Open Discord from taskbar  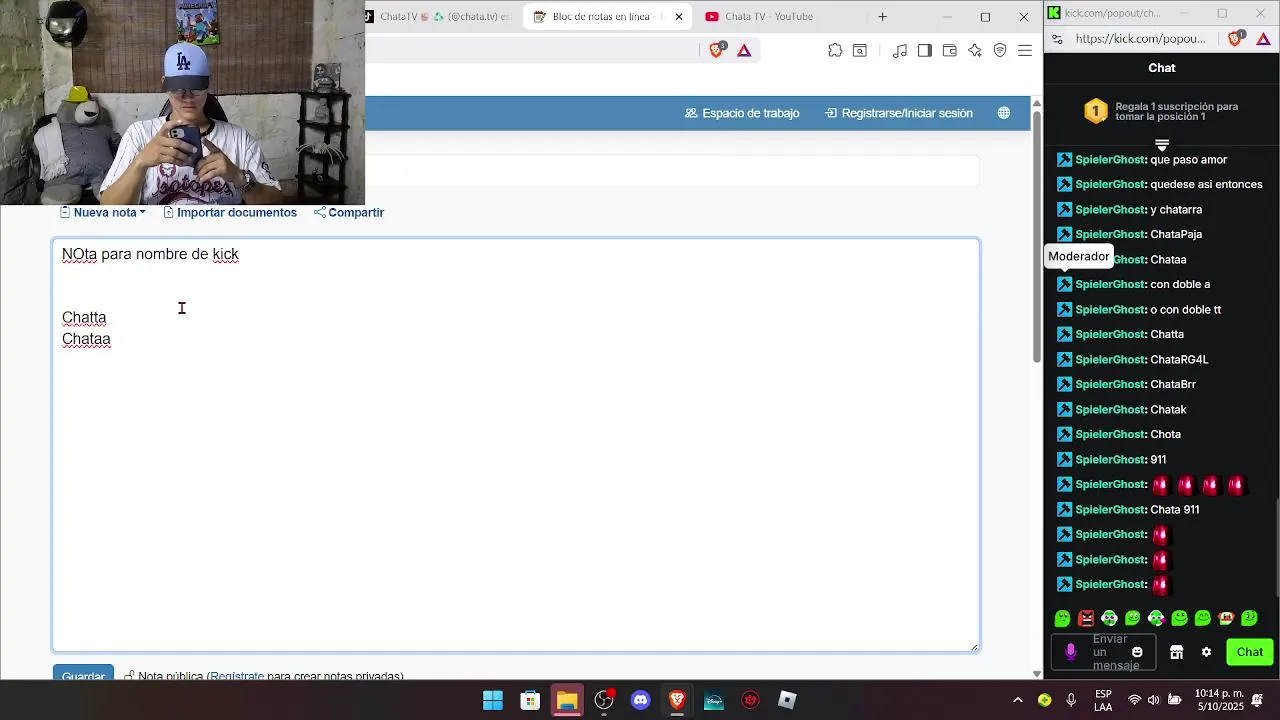point(641,700)
